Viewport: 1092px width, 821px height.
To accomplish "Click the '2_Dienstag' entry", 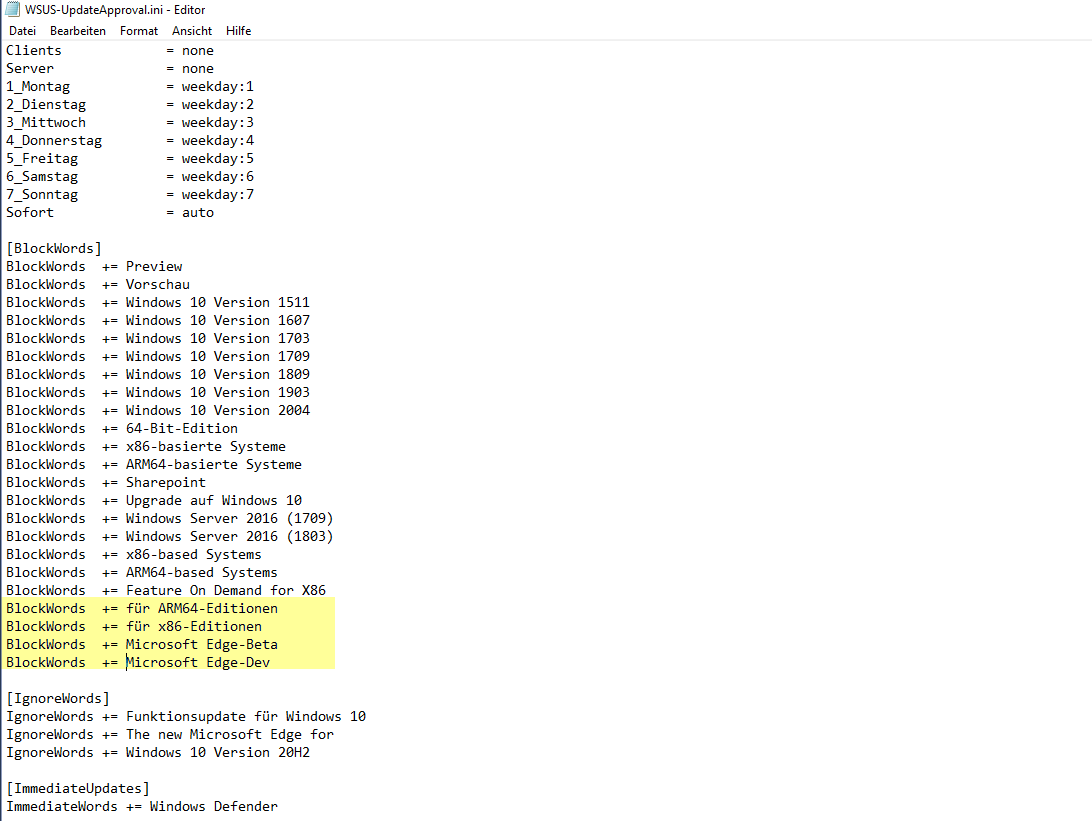I will [46, 104].
